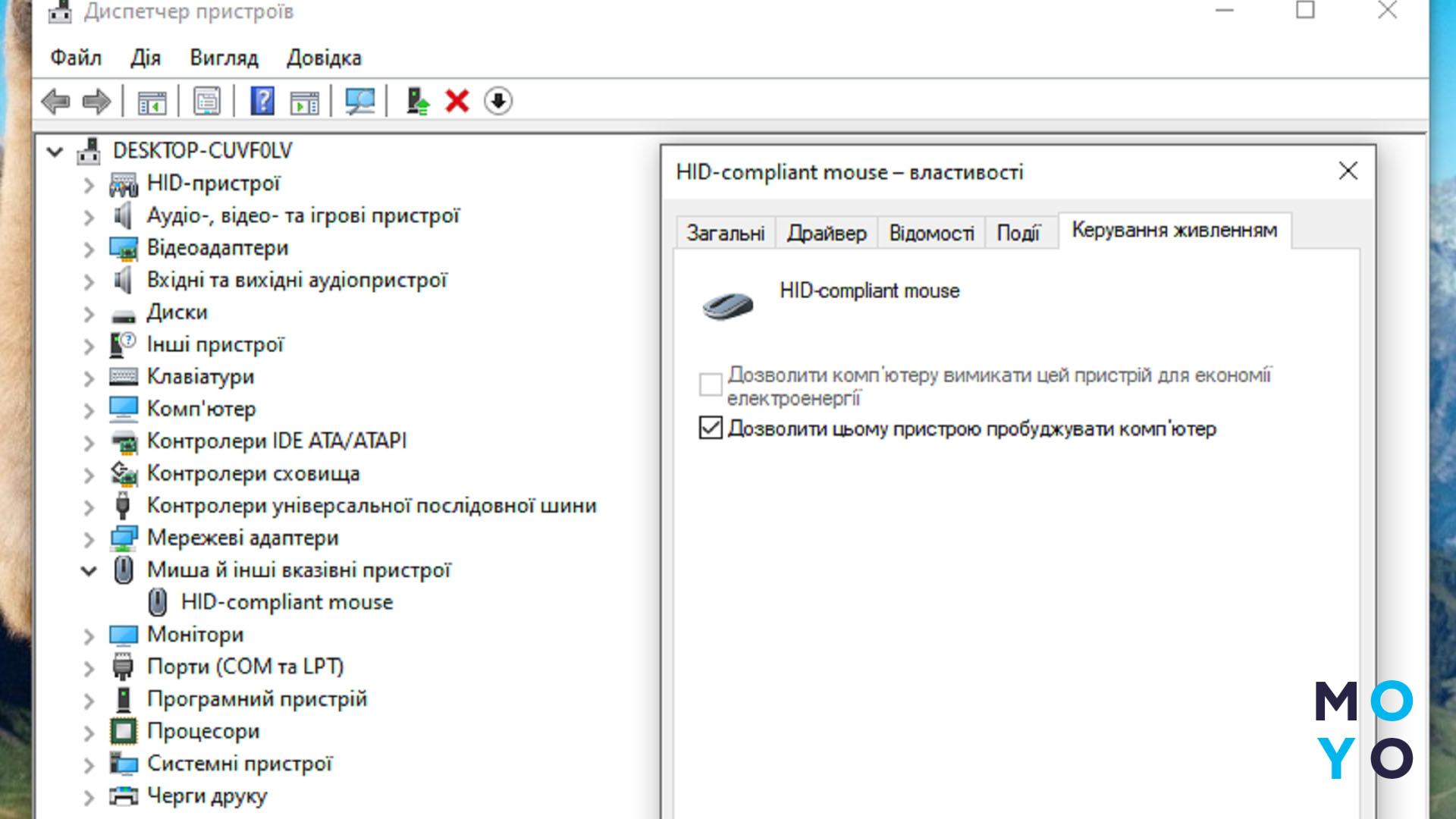Expand the Клавіатури tree node
Viewport: 1456px width, 819px height.
[x=89, y=378]
